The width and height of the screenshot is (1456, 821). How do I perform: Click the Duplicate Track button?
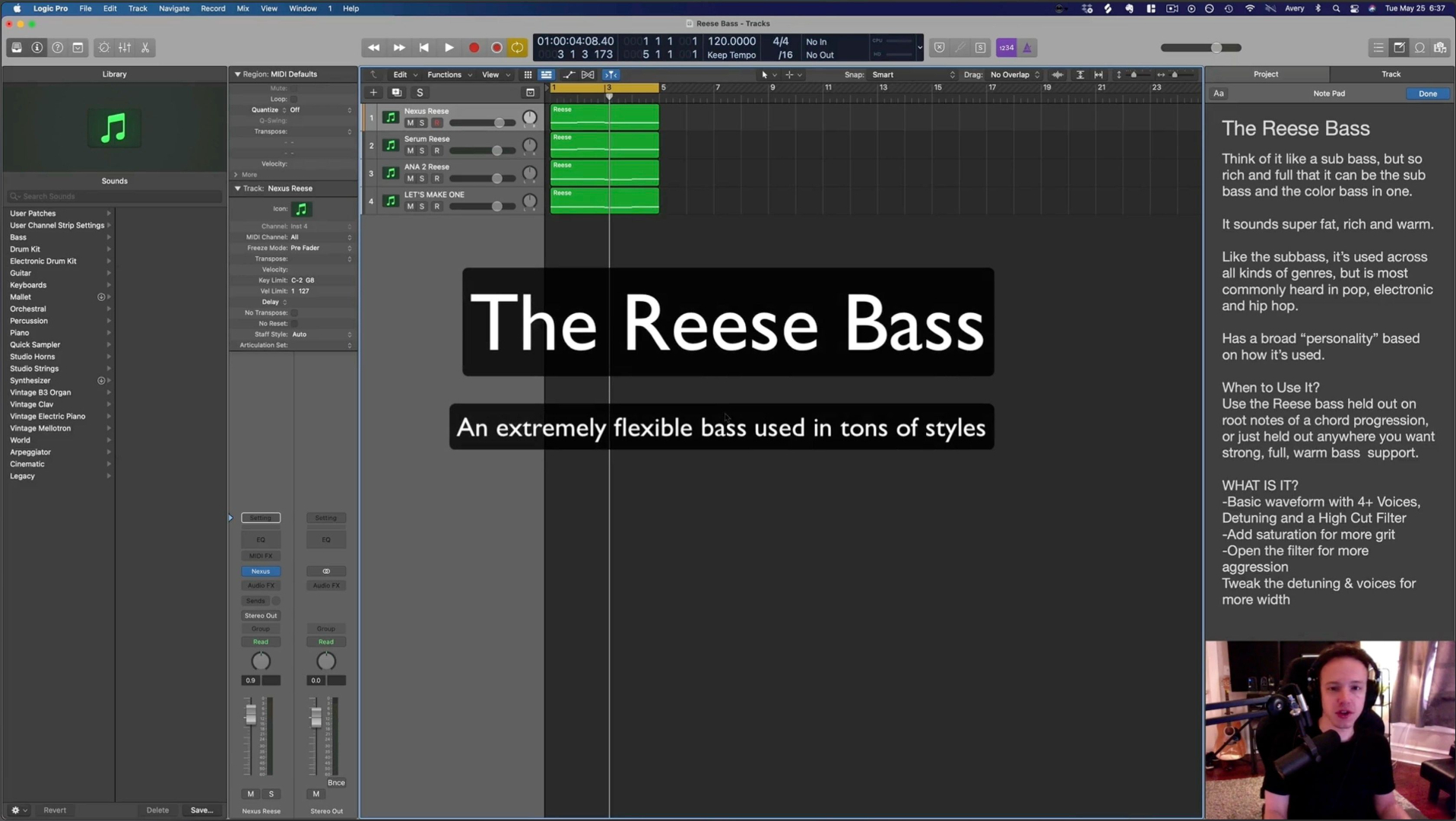pyautogui.click(x=396, y=93)
